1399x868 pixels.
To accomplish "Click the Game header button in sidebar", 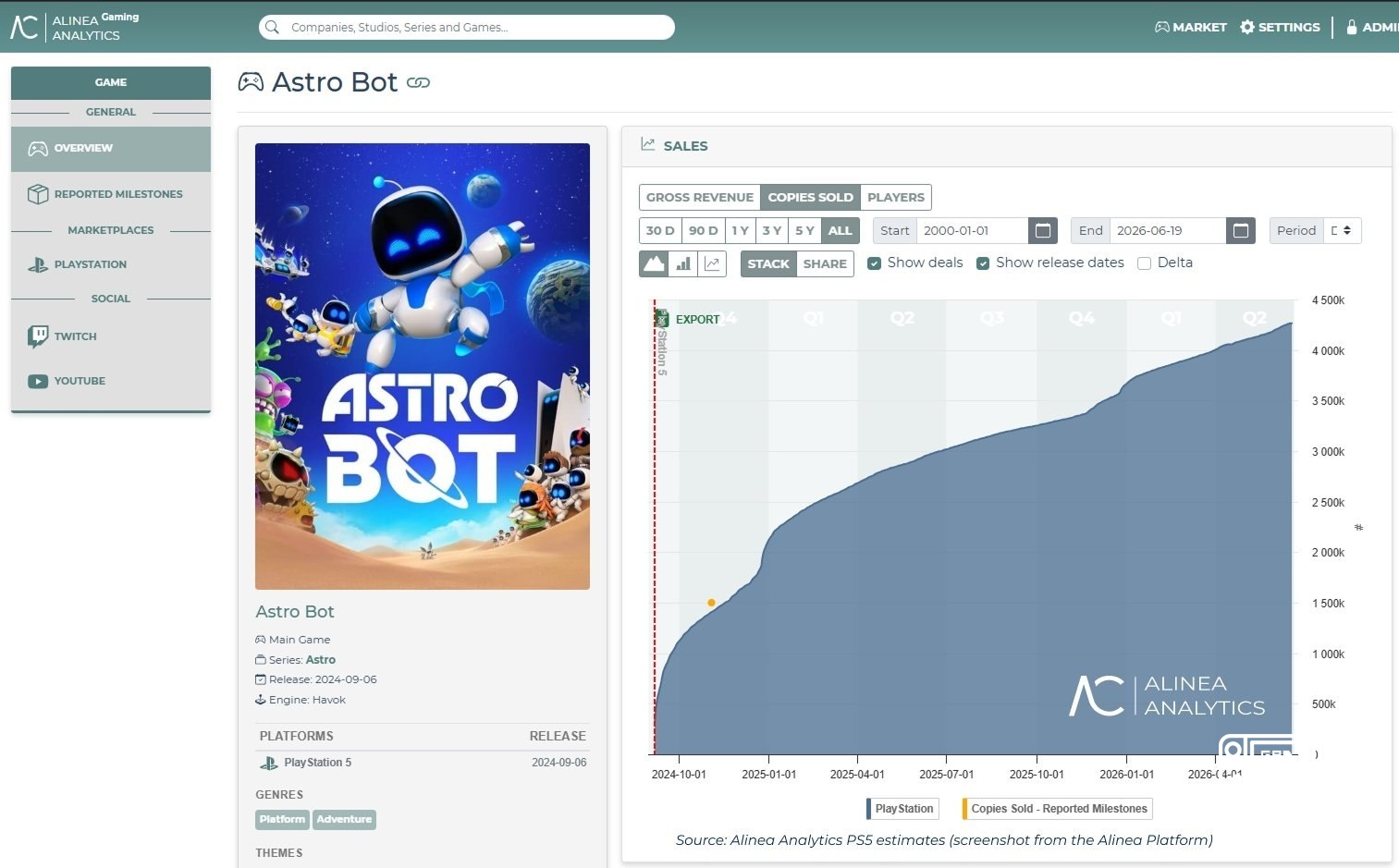I will click(x=111, y=82).
